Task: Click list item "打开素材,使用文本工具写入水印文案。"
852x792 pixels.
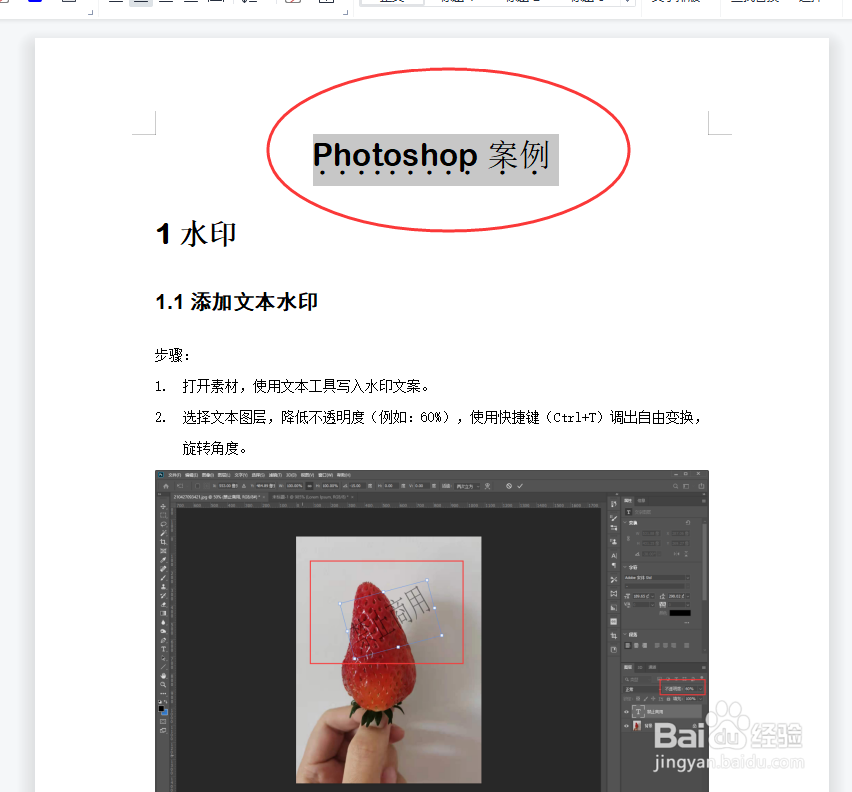Action: [x=306, y=386]
